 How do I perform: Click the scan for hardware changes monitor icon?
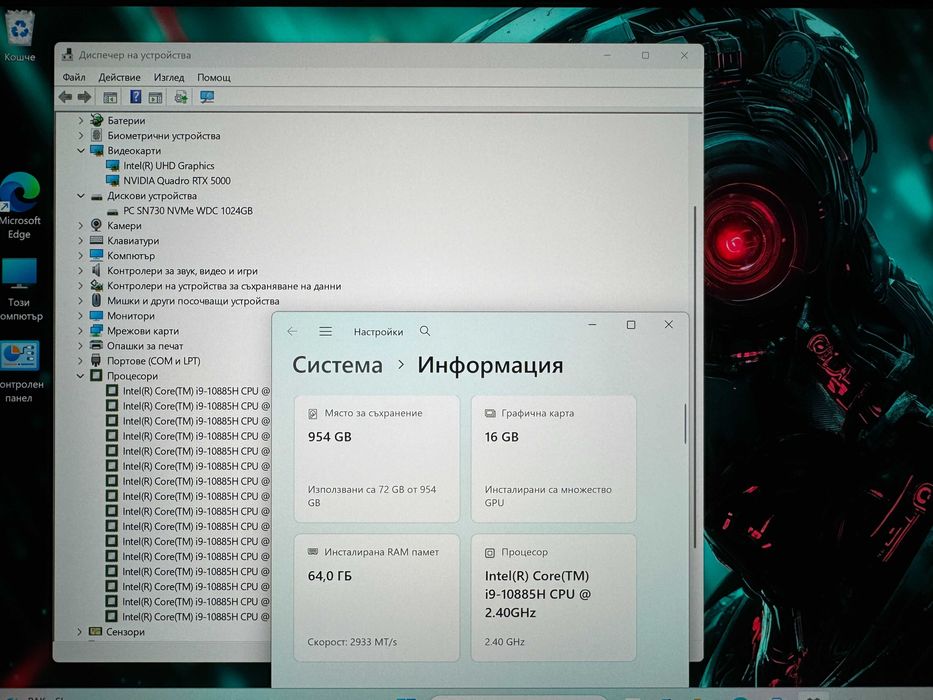[206, 96]
